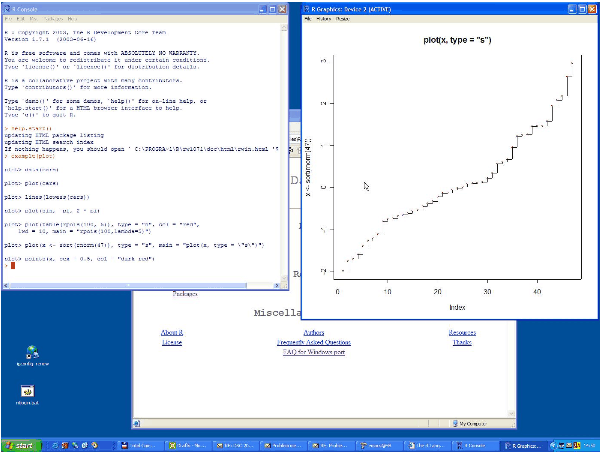Follow the Resources link

tap(461, 332)
